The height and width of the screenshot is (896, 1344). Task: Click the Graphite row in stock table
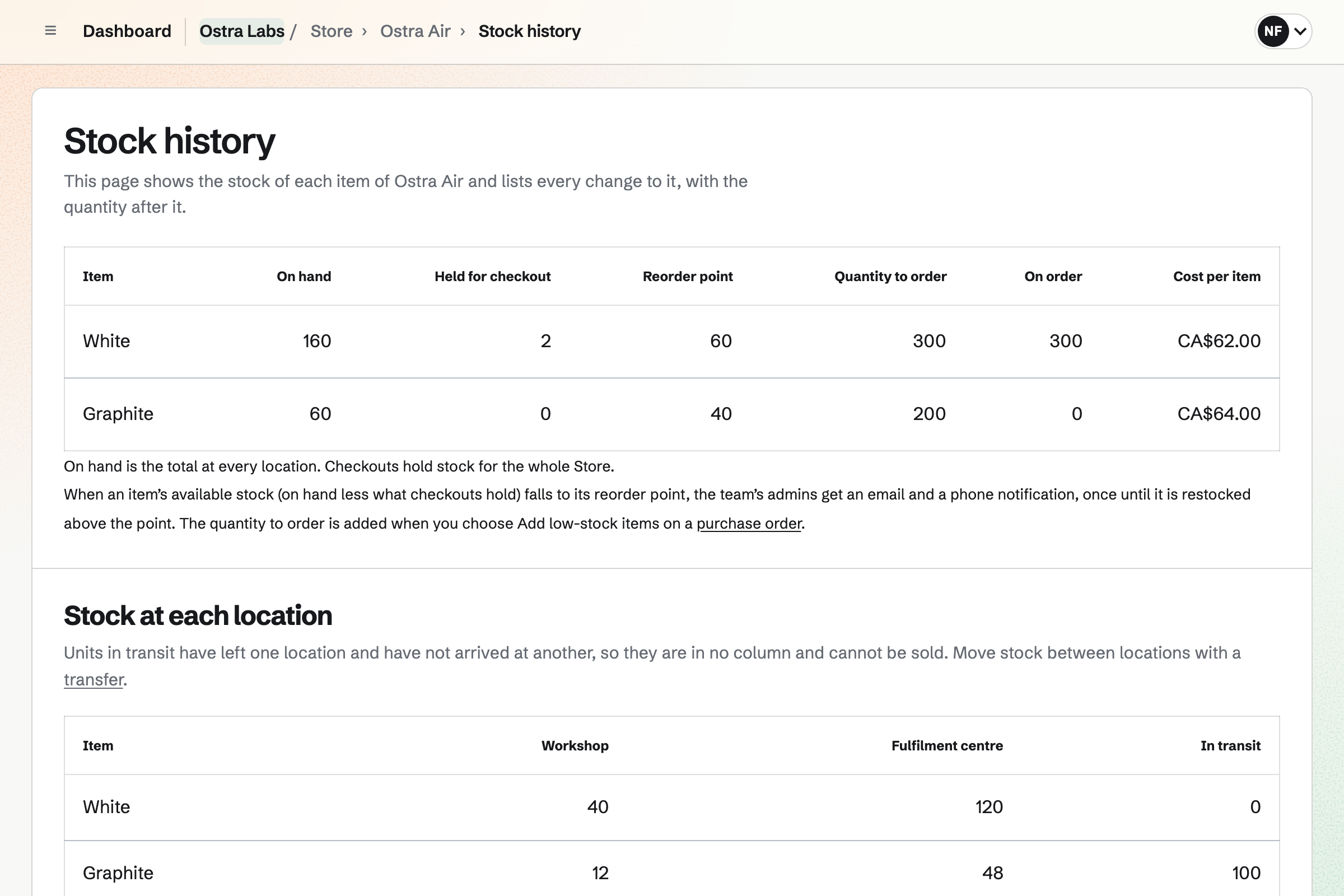pos(672,414)
